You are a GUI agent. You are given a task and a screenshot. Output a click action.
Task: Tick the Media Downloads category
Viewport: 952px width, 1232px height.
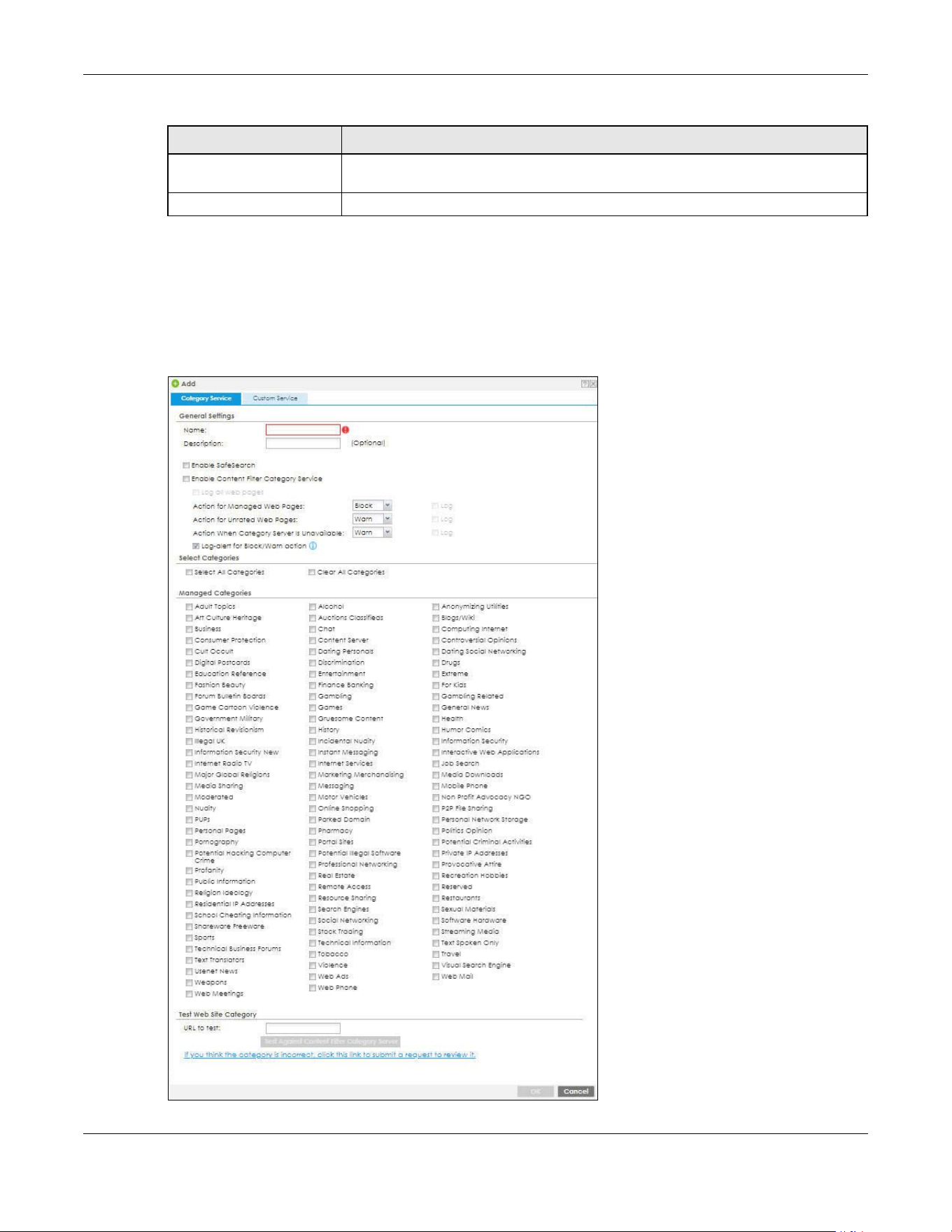point(436,774)
